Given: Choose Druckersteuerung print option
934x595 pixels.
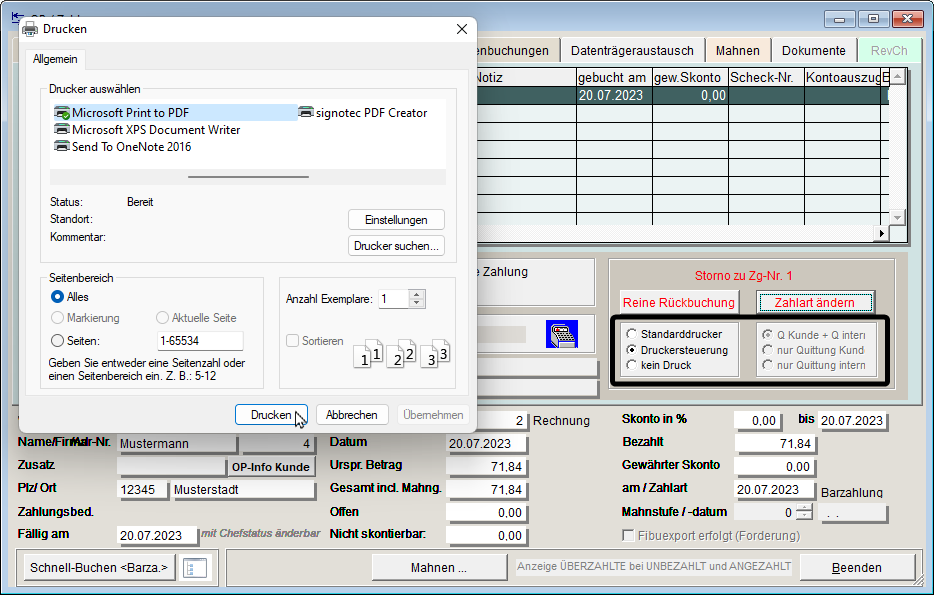Looking at the screenshot, I should [631, 350].
